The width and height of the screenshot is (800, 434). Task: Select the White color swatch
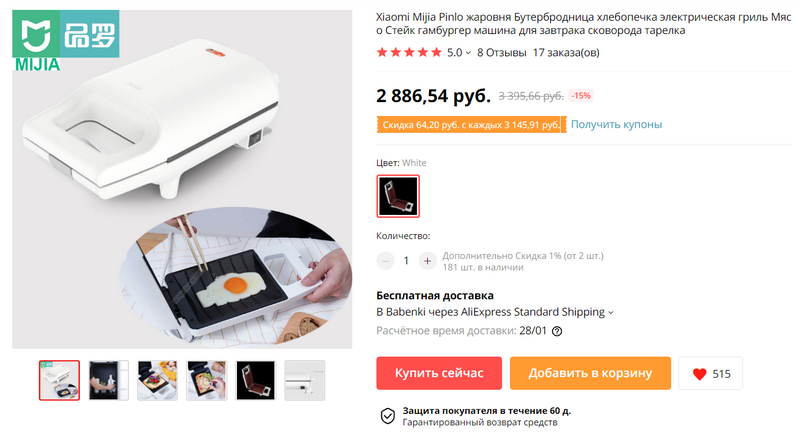pos(398,196)
